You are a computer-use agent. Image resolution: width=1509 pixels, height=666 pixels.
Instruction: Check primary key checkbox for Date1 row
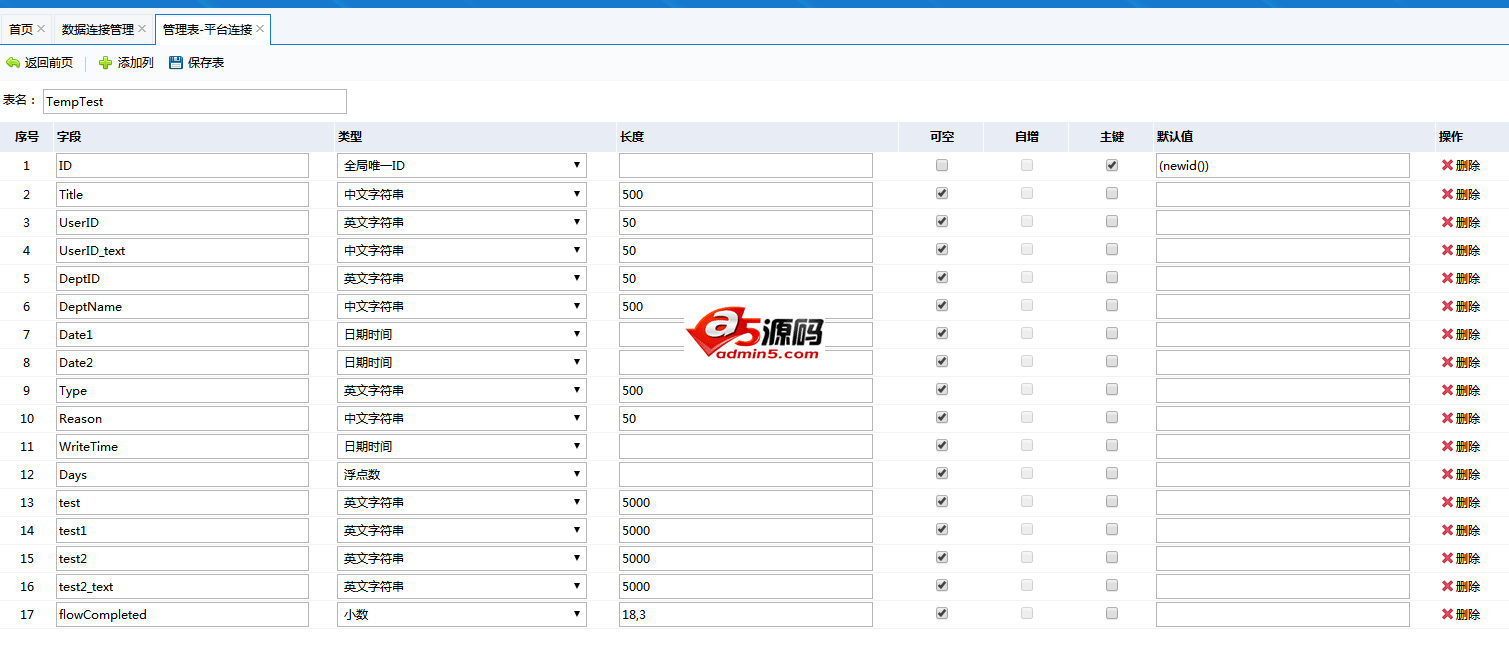click(x=1111, y=333)
